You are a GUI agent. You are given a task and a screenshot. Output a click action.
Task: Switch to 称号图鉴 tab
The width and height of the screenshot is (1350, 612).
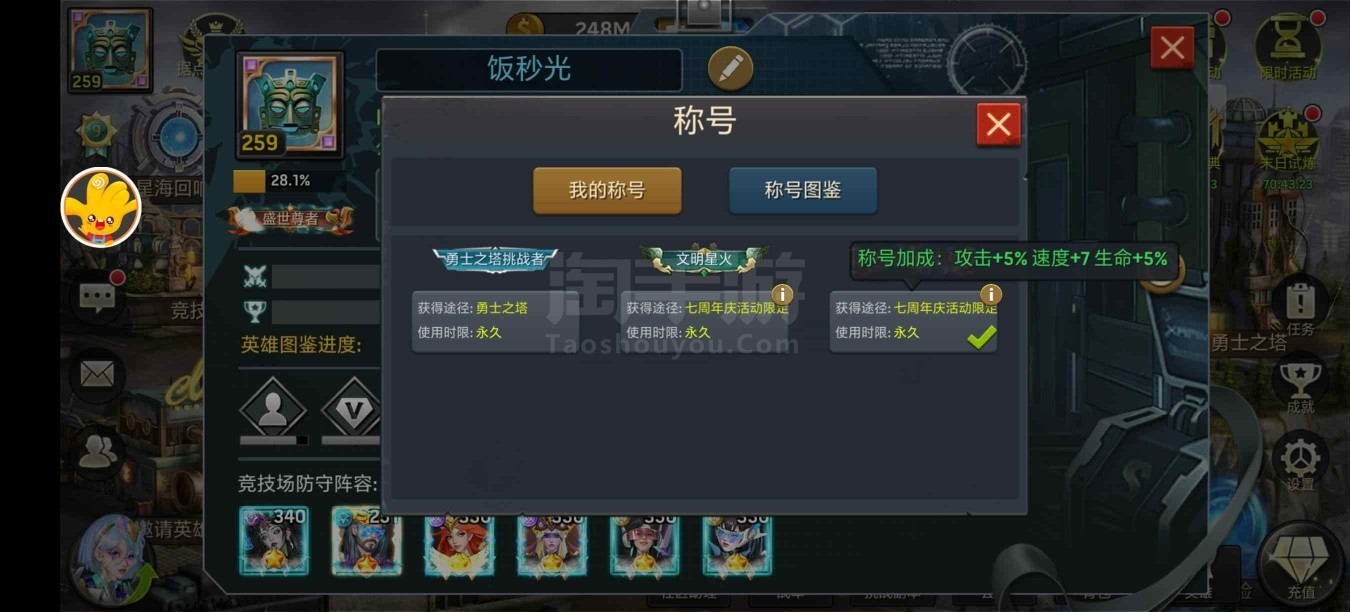point(803,190)
